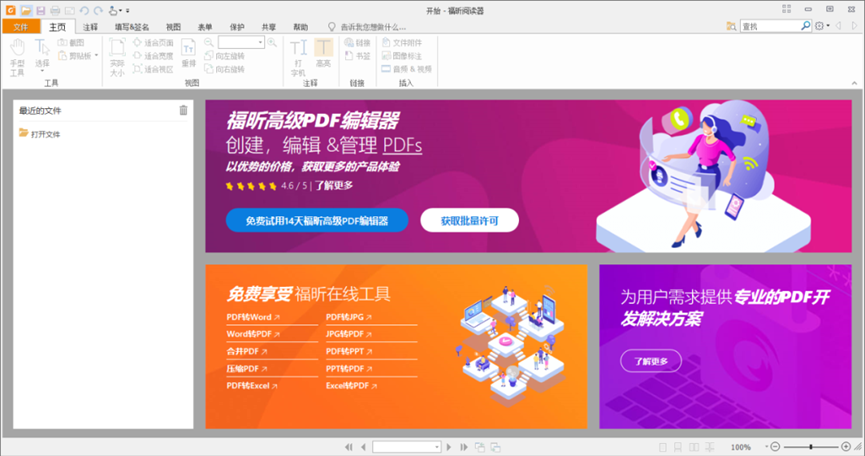This screenshot has height=456, width=865.
Task: Choose the 截图 snapshot tool
Action: (71, 42)
